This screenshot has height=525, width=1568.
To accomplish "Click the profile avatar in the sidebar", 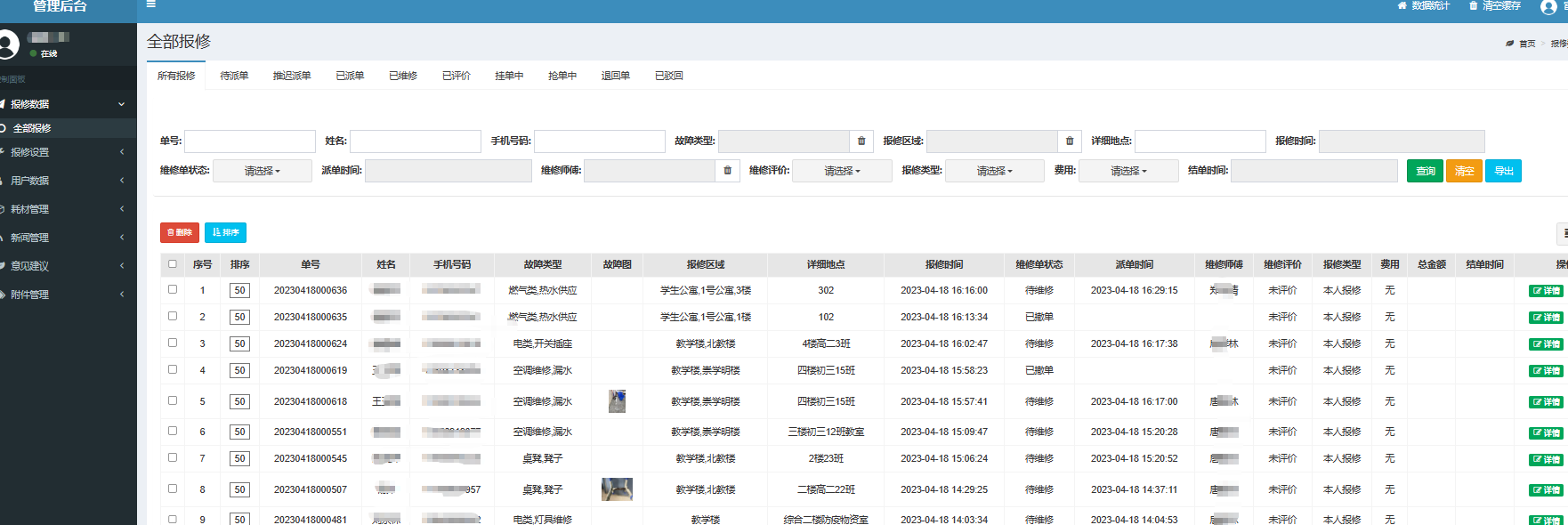I will click(7, 44).
